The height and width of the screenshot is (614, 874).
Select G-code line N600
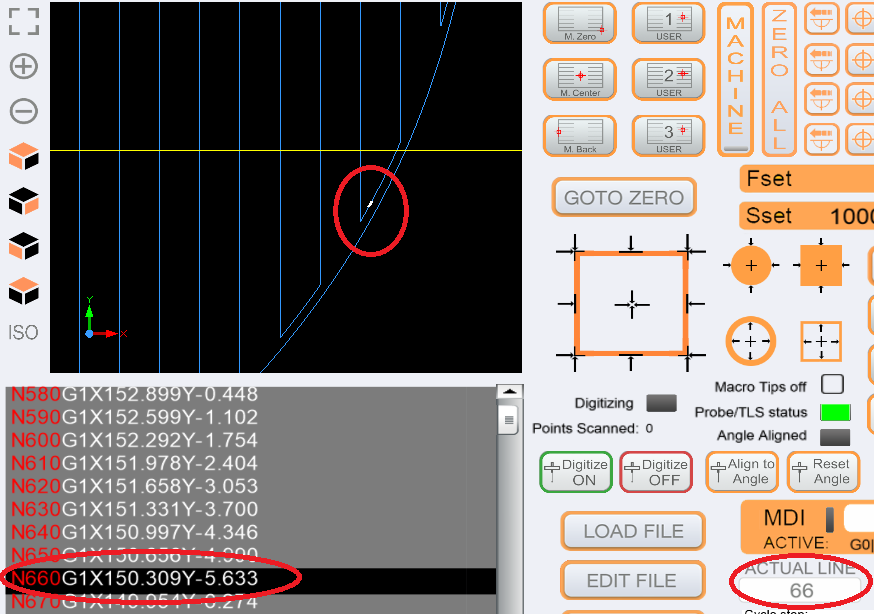251,440
